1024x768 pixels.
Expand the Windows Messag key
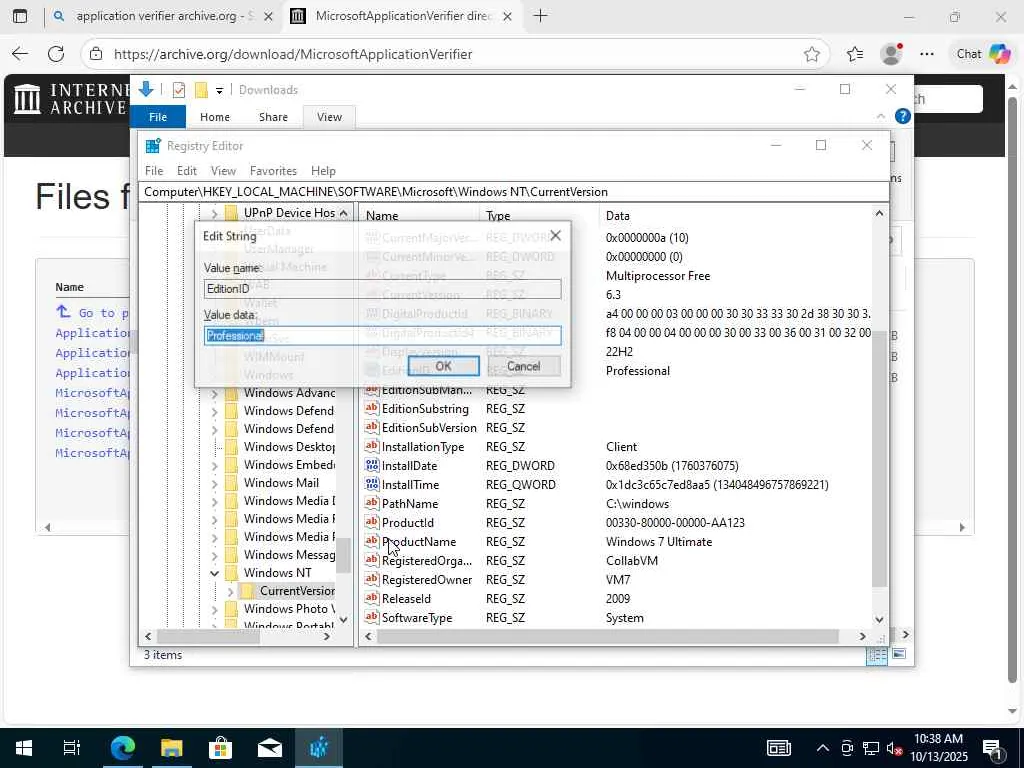point(214,555)
